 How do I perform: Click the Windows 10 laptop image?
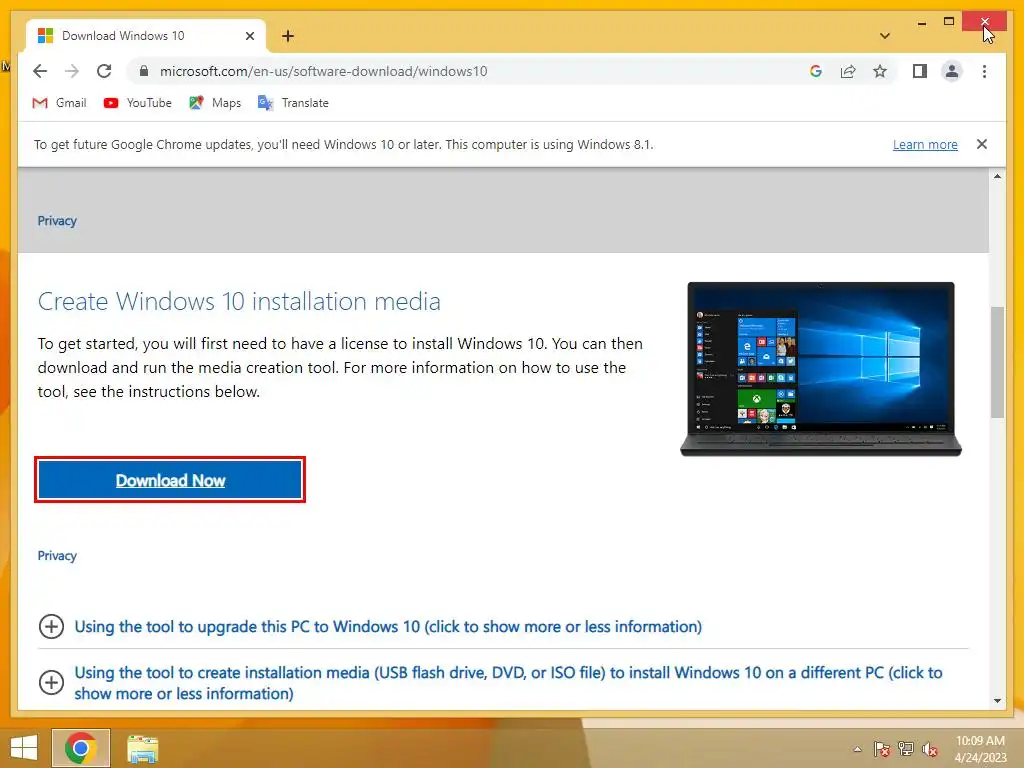[x=821, y=369]
